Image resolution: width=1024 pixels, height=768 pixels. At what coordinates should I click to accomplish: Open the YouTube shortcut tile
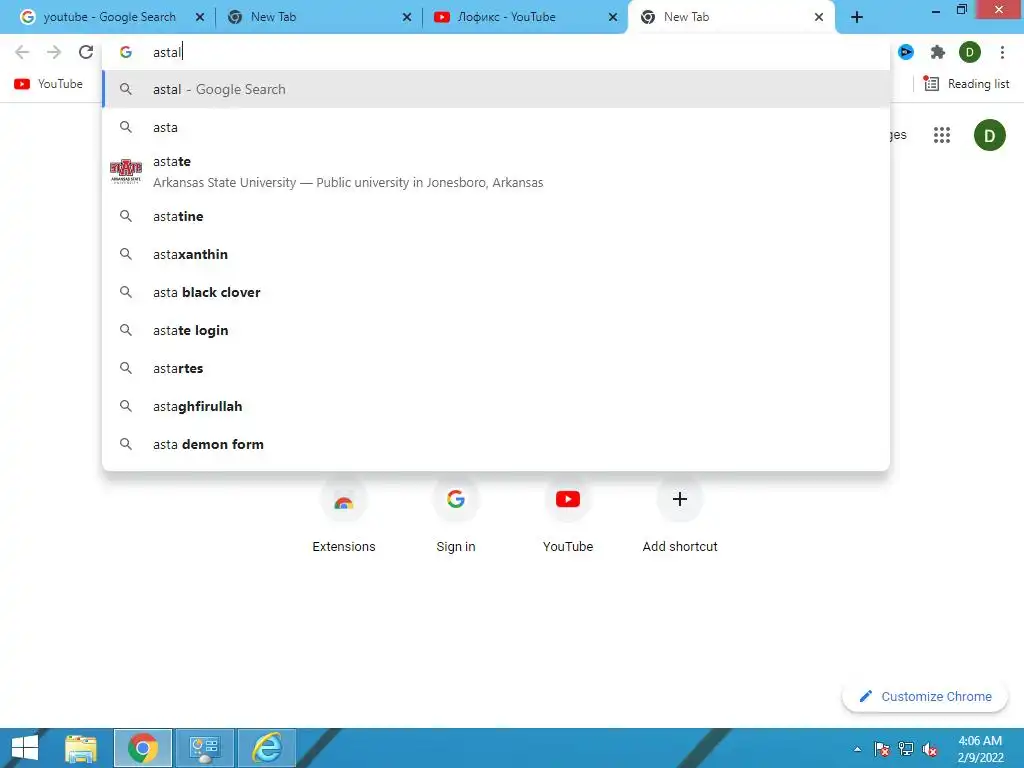568,516
